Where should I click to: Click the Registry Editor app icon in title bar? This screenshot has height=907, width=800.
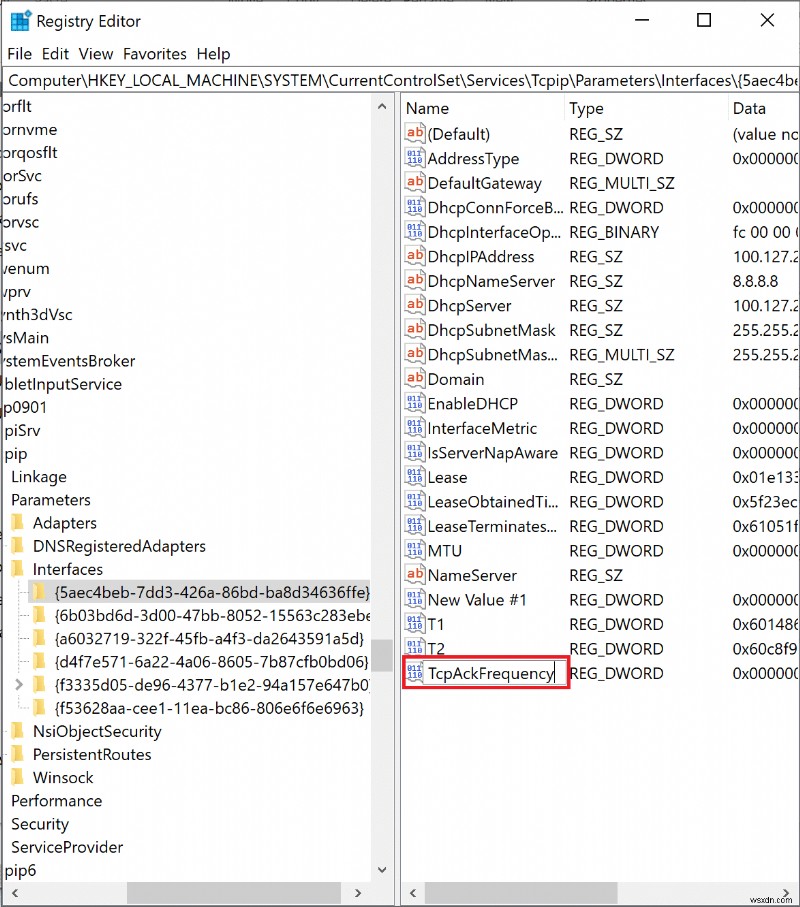pos(20,21)
